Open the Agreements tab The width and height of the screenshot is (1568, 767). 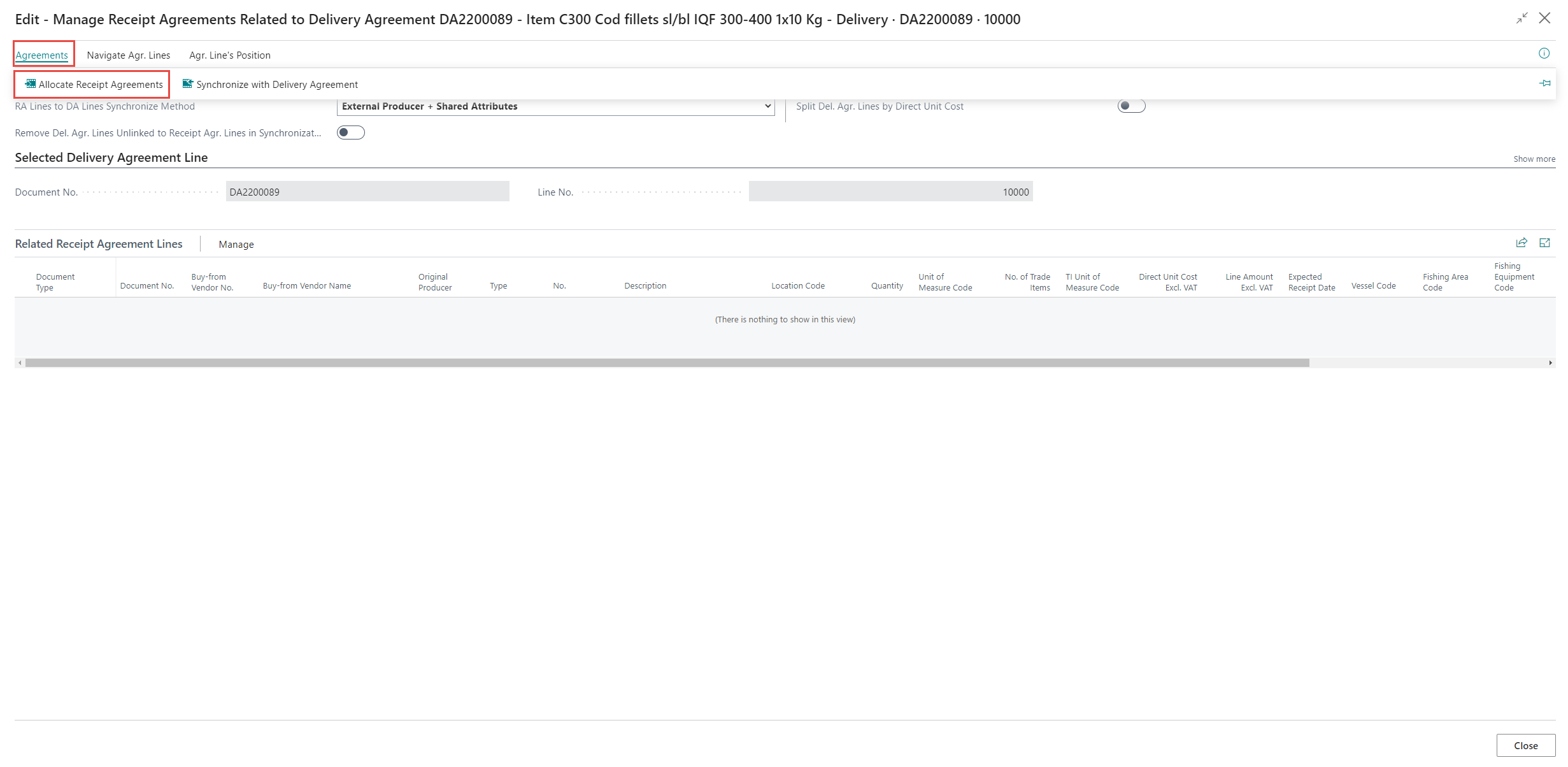42,55
